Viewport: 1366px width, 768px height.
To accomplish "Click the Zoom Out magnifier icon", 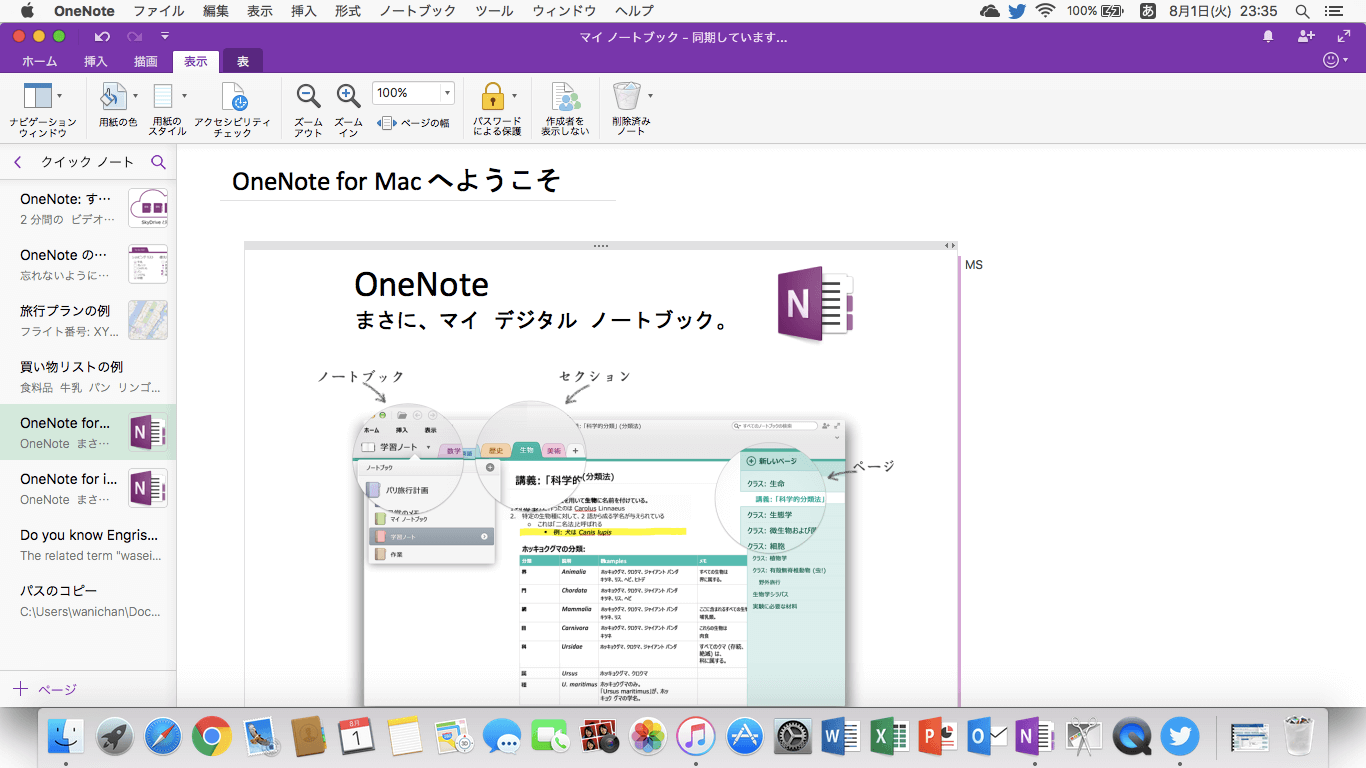I will (308, 96).
